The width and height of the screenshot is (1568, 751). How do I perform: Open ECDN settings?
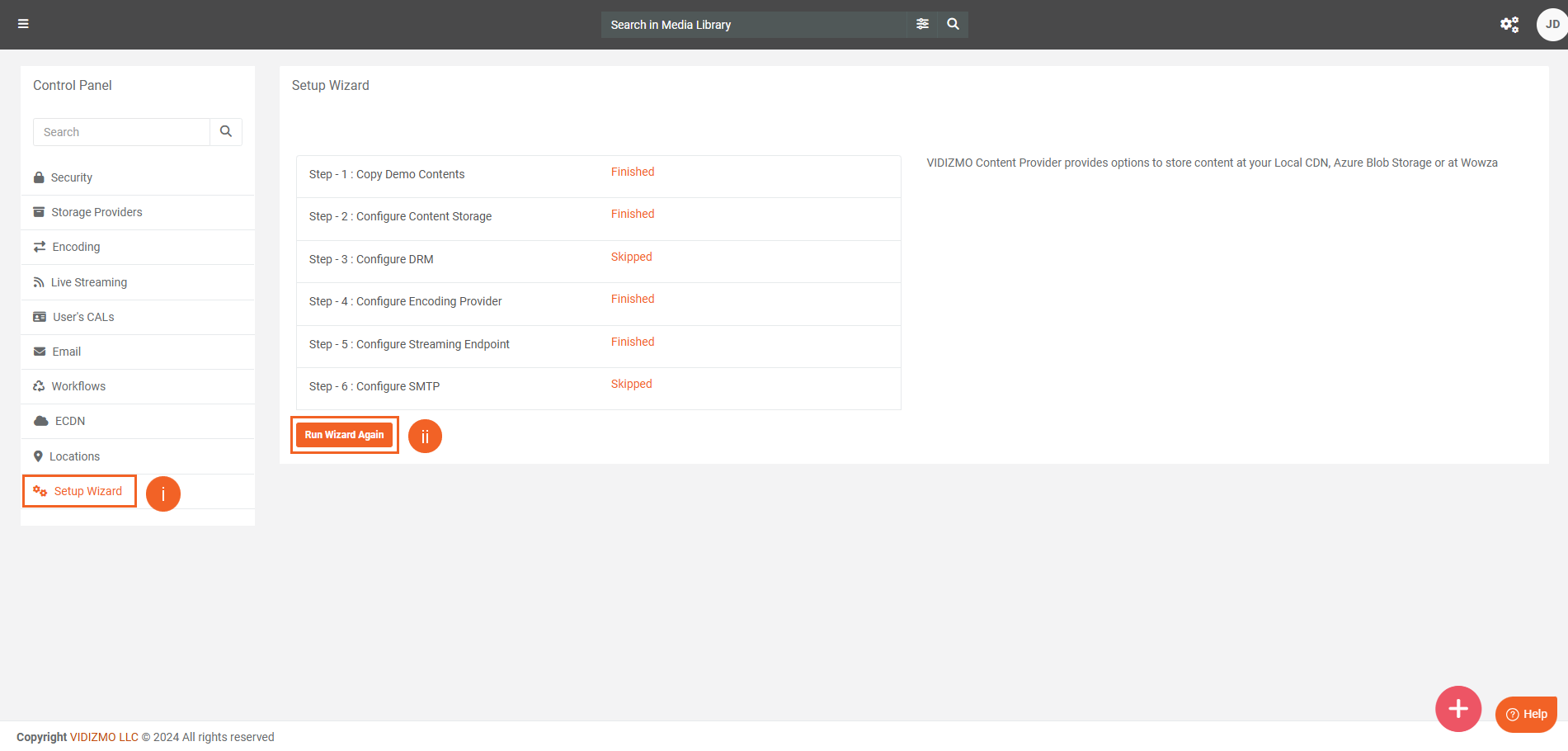click(x=70, y=421)
